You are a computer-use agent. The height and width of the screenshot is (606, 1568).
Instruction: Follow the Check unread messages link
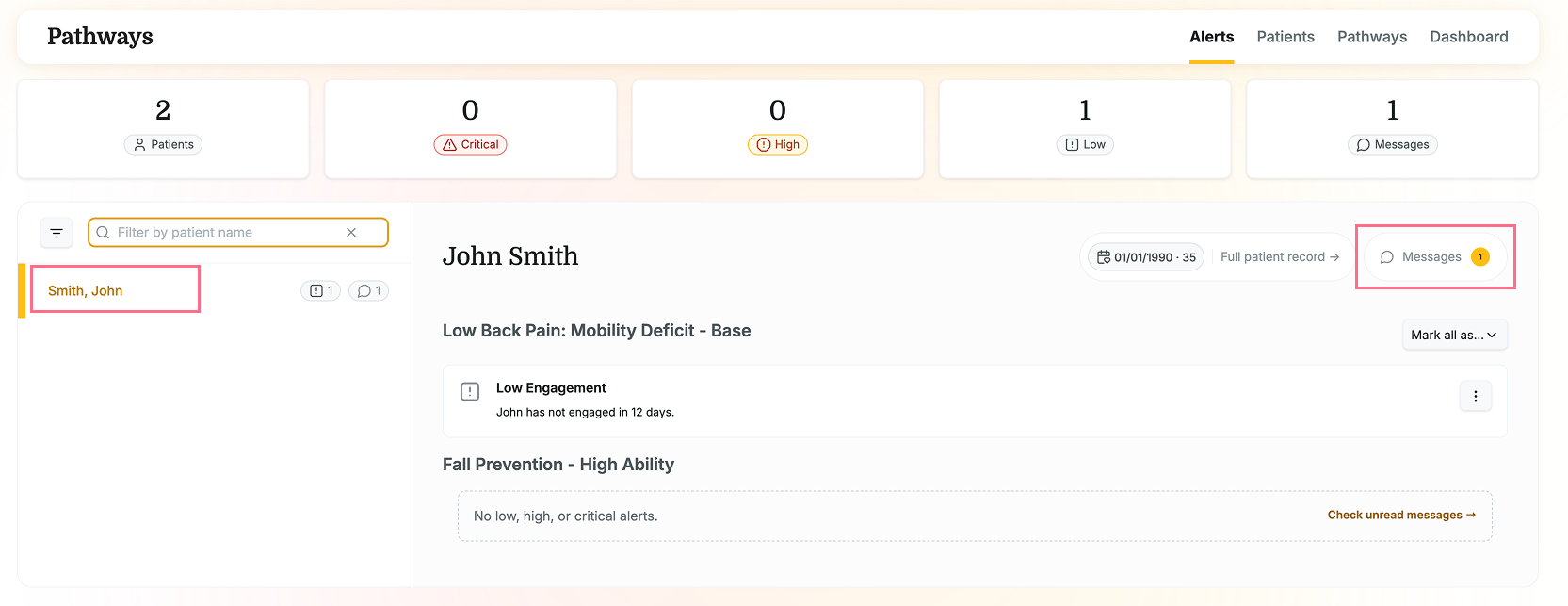point(1401,516)
